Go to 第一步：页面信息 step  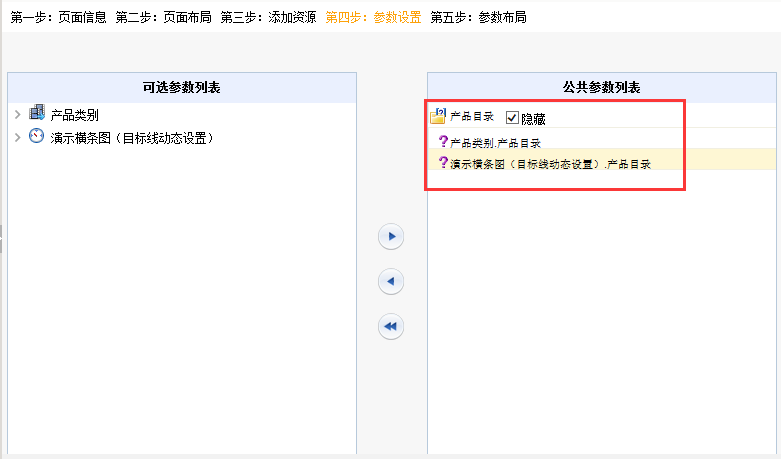[58, 17]
